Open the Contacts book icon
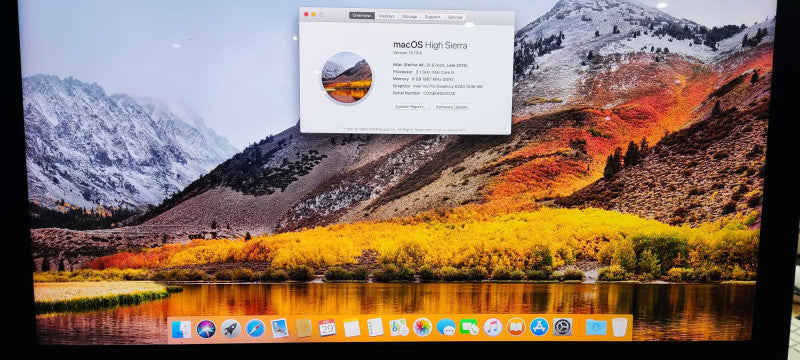 coord(304,328)
